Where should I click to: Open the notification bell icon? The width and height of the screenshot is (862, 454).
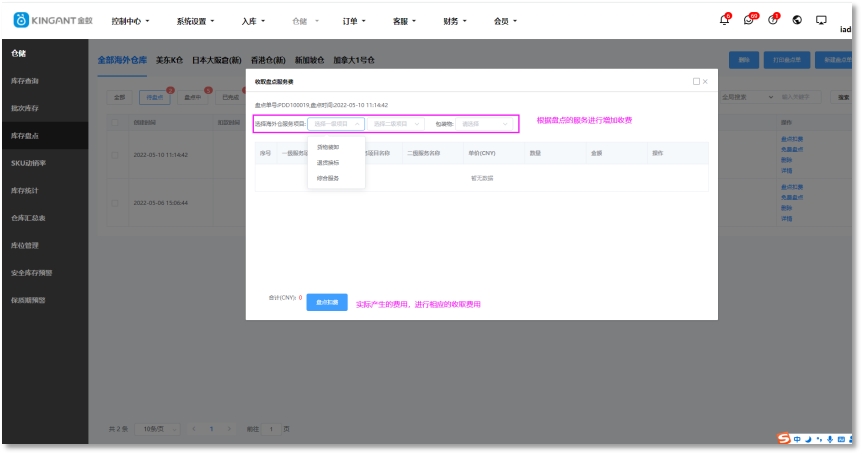724,20
